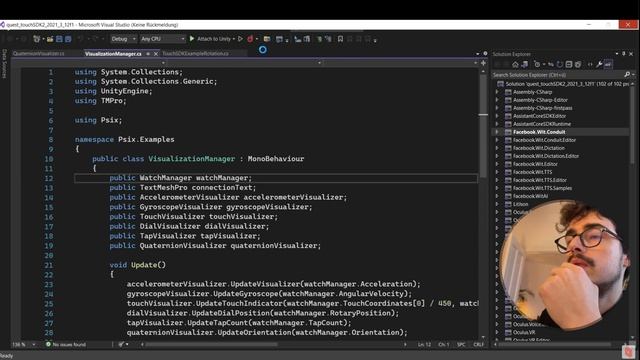Switch to TouchSDKExampleRotation.cs tab

pos(195,53)
